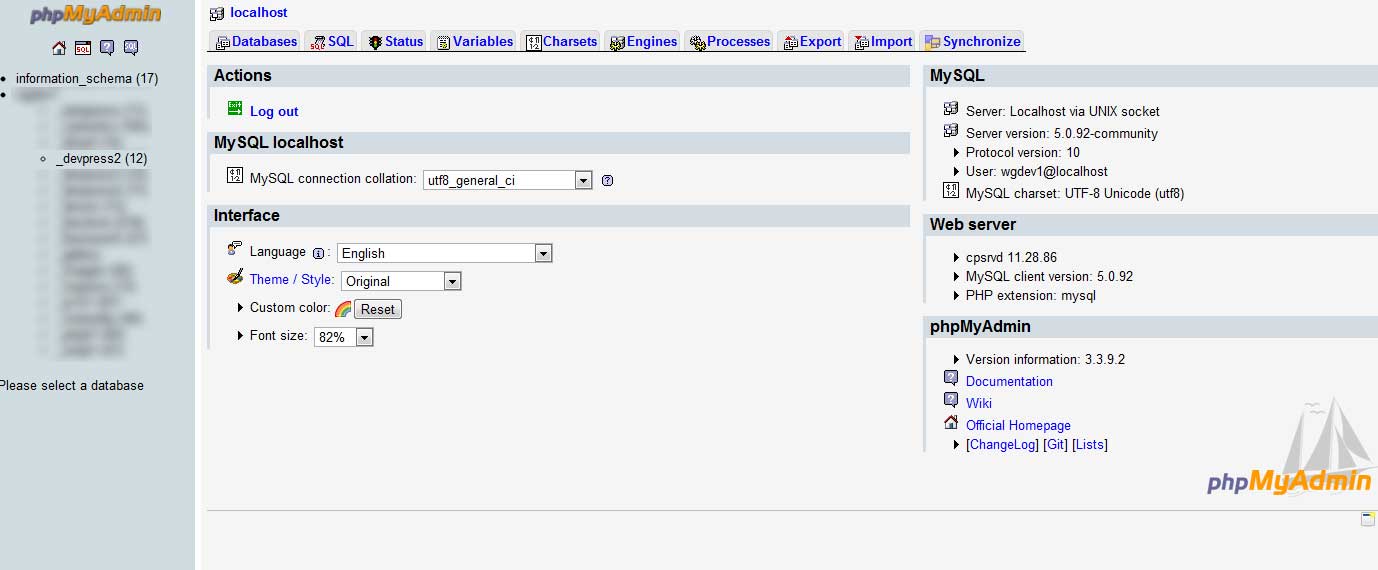Select the _devpress2 (12) database
The width and height of the screenshot is (1378, 570).
pos(102,158)
